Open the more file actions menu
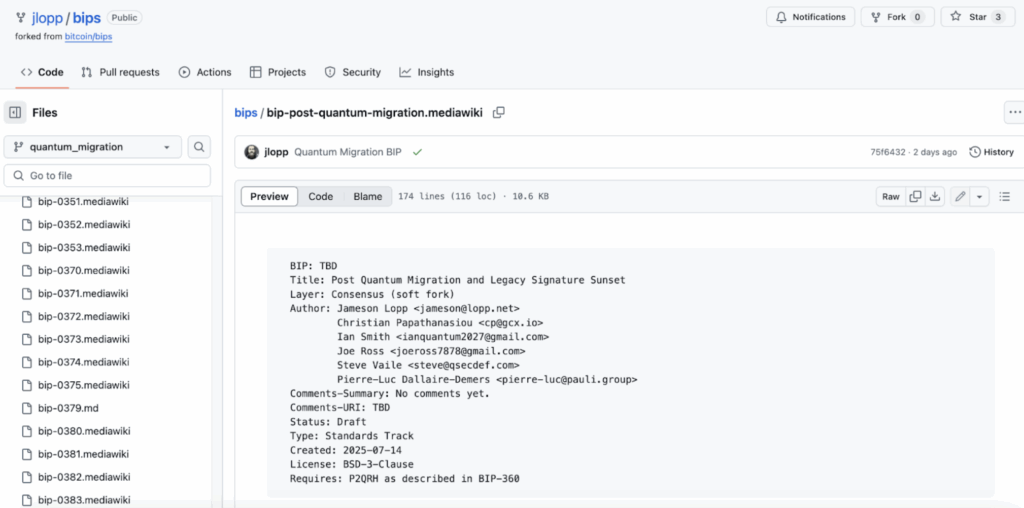This screenshot has height=508, width=1024. pos(1014,113)
